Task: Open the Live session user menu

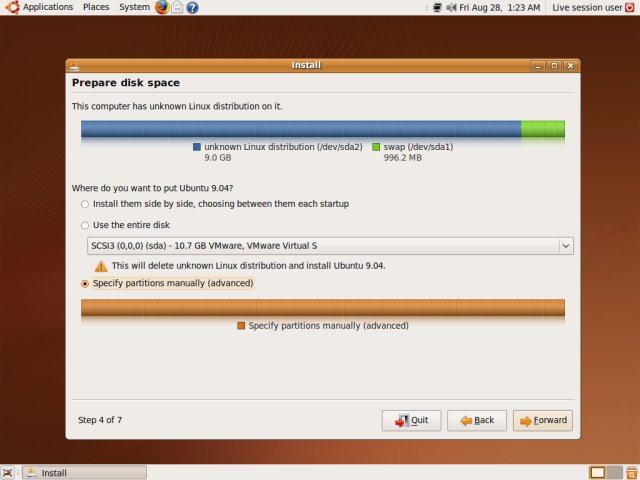Action: pos(587,7)
